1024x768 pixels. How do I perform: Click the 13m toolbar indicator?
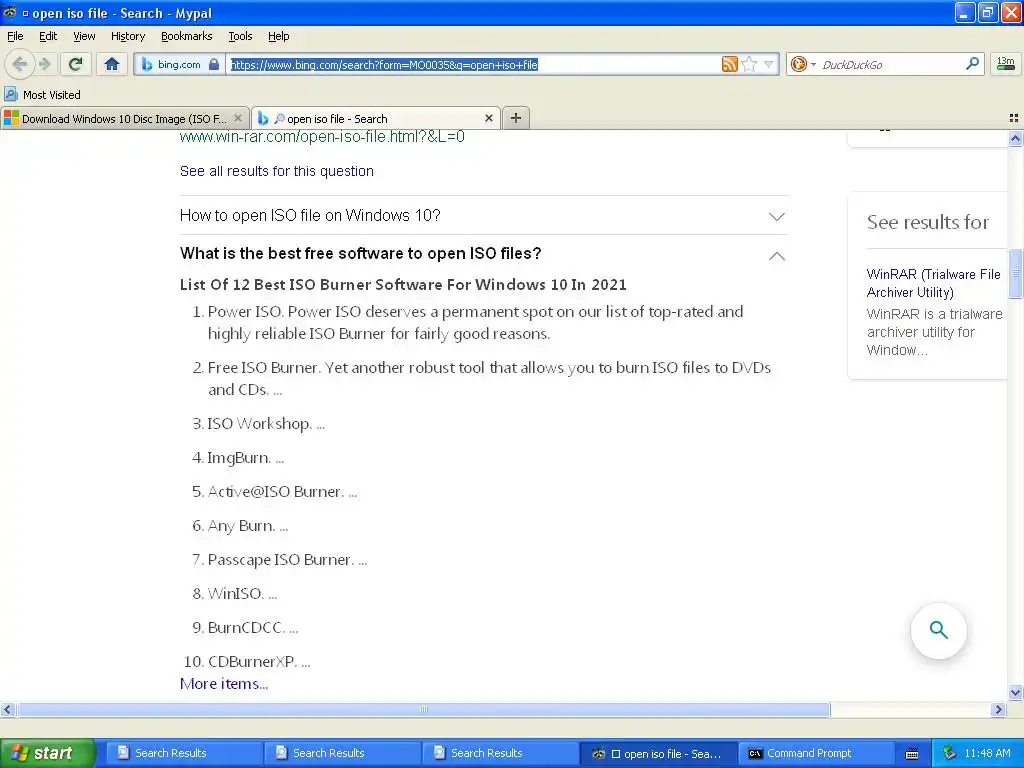pos(1006,64)
